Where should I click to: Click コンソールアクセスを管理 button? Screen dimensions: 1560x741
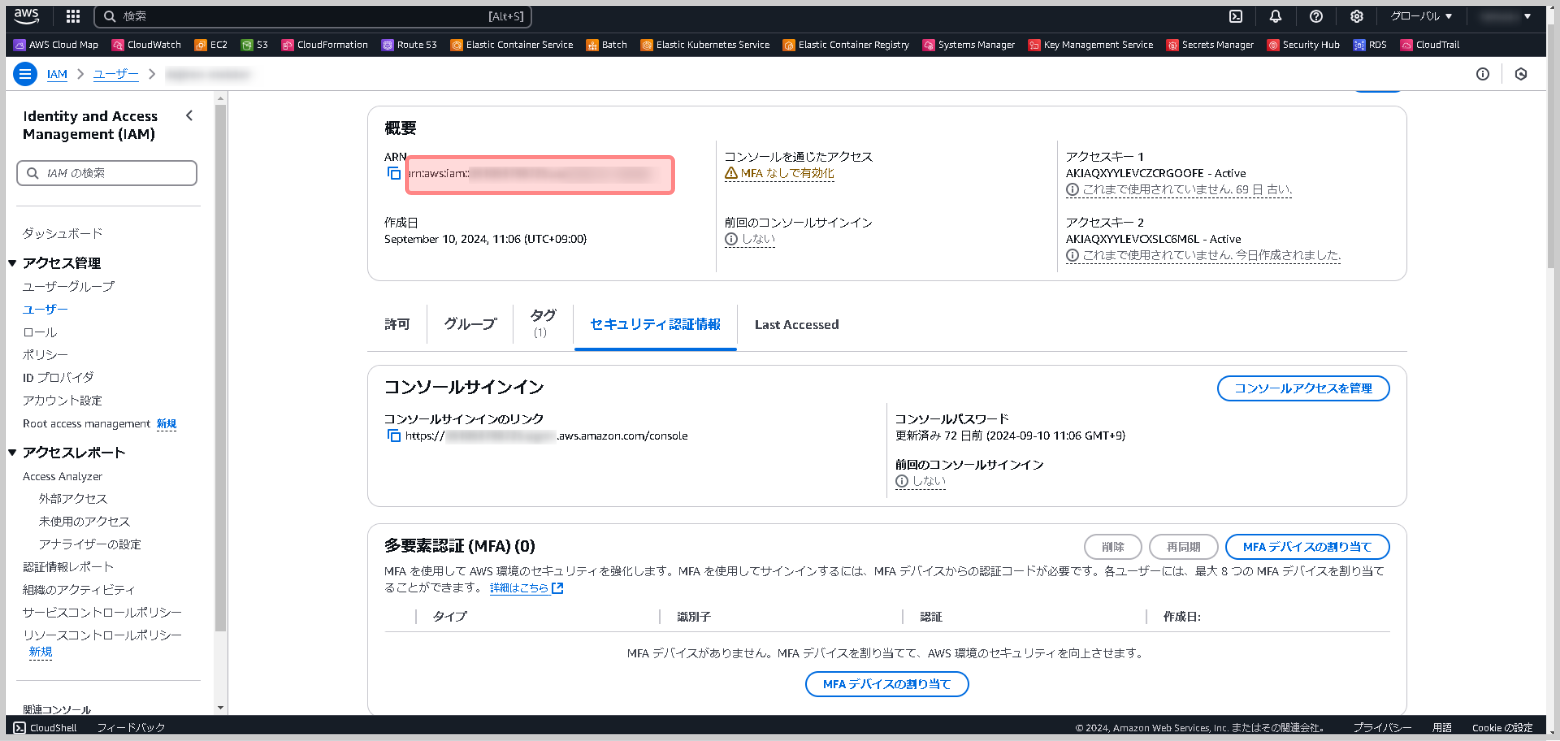point(1303,388)
